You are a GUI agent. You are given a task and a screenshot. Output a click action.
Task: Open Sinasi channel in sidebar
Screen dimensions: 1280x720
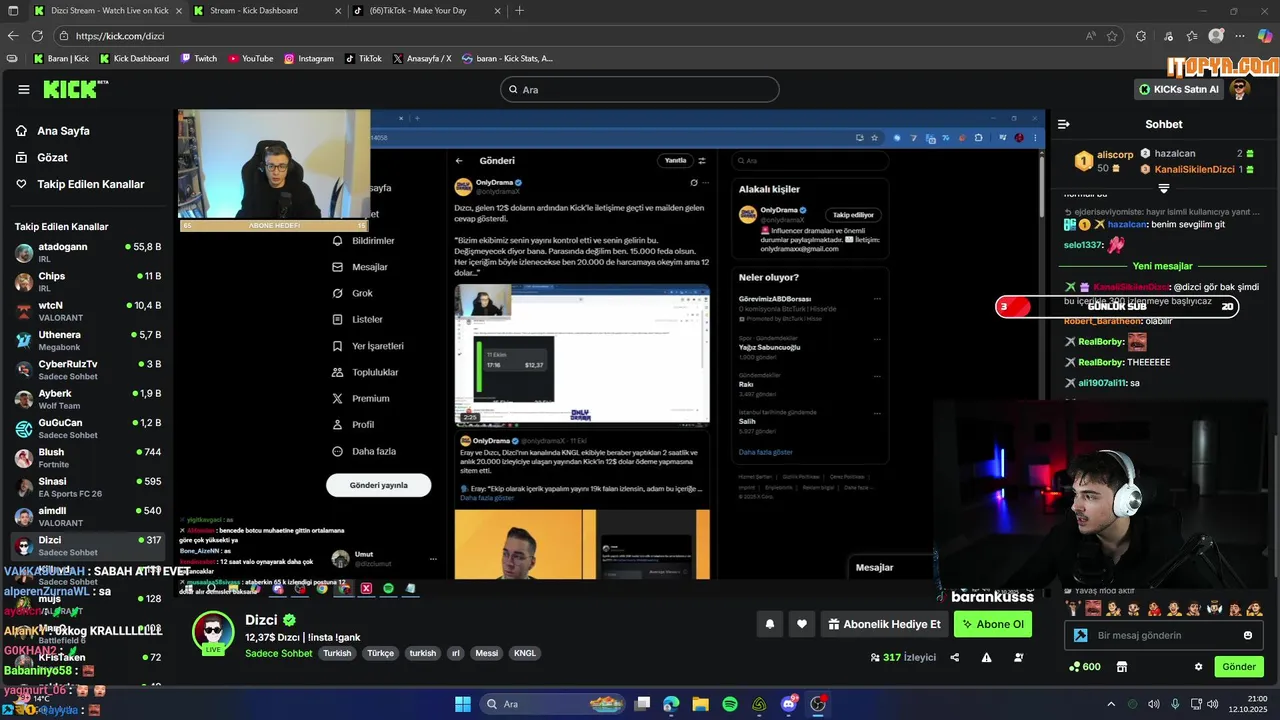coord(88,487)
